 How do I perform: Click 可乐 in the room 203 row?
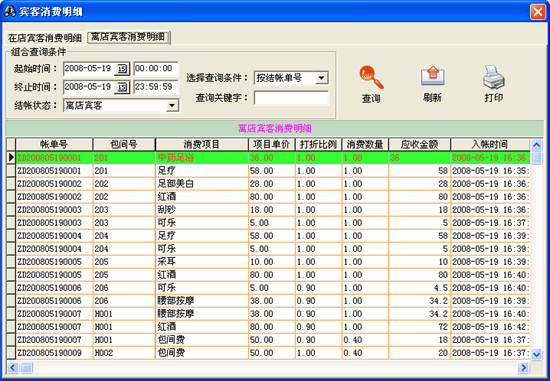pos(202,222)
